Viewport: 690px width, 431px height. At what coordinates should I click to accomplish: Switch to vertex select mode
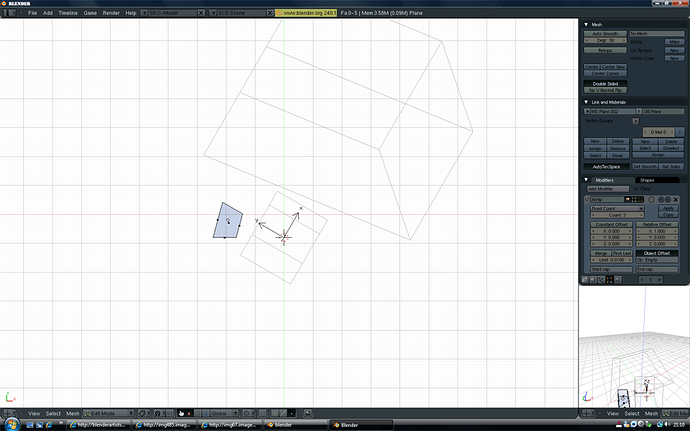[274, 413]
